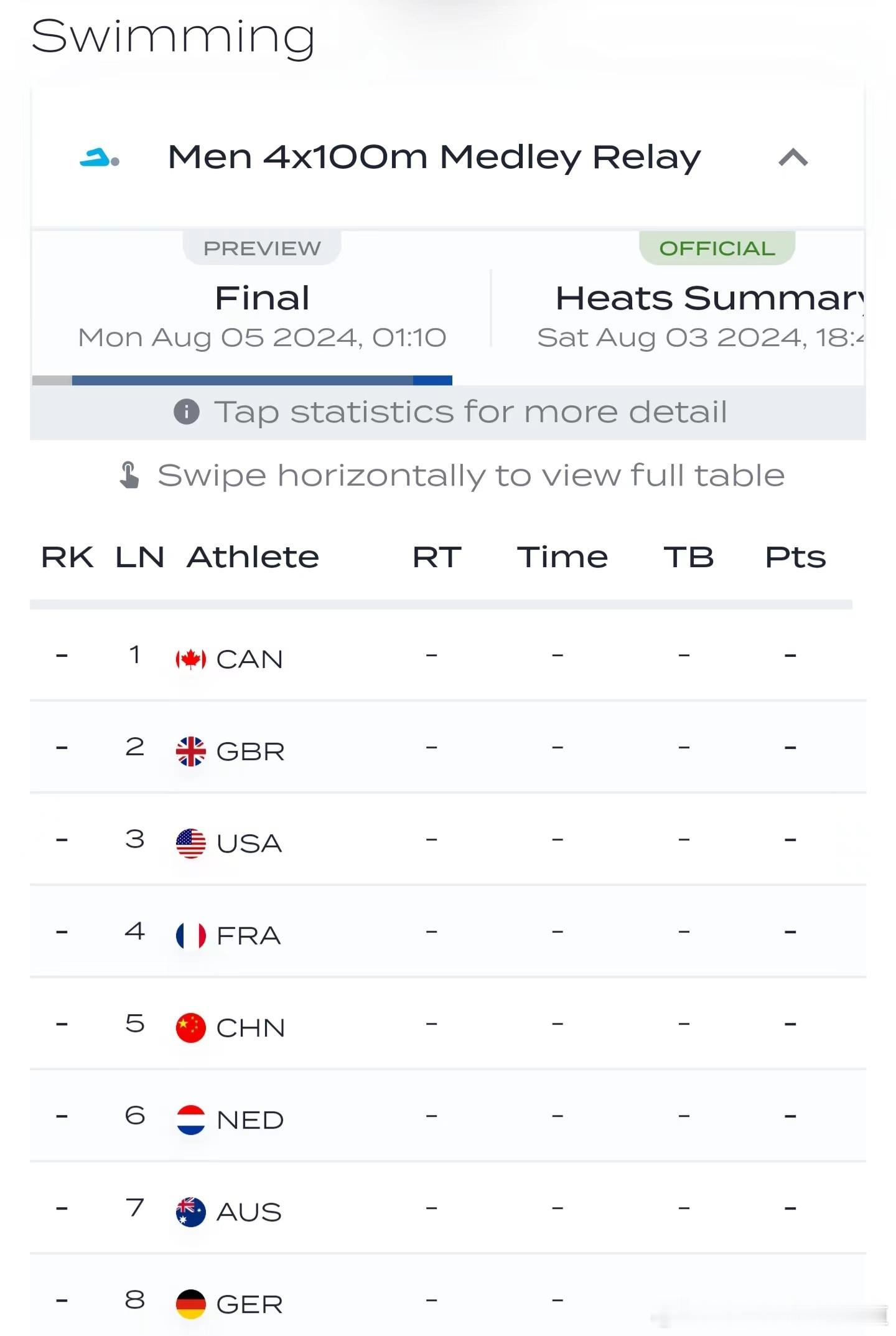
Task: Click the RT column header
Action: (437, 557)
